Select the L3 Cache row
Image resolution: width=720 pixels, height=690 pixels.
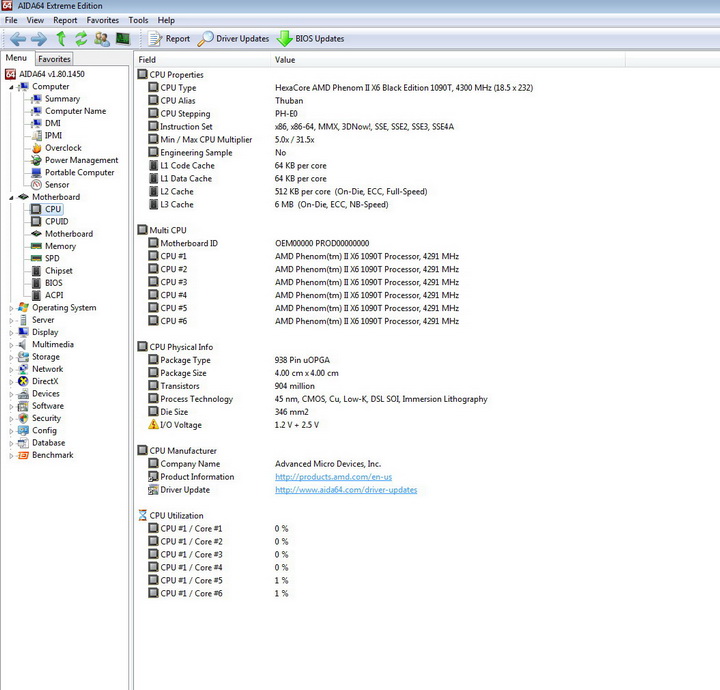tap(269, 205)
